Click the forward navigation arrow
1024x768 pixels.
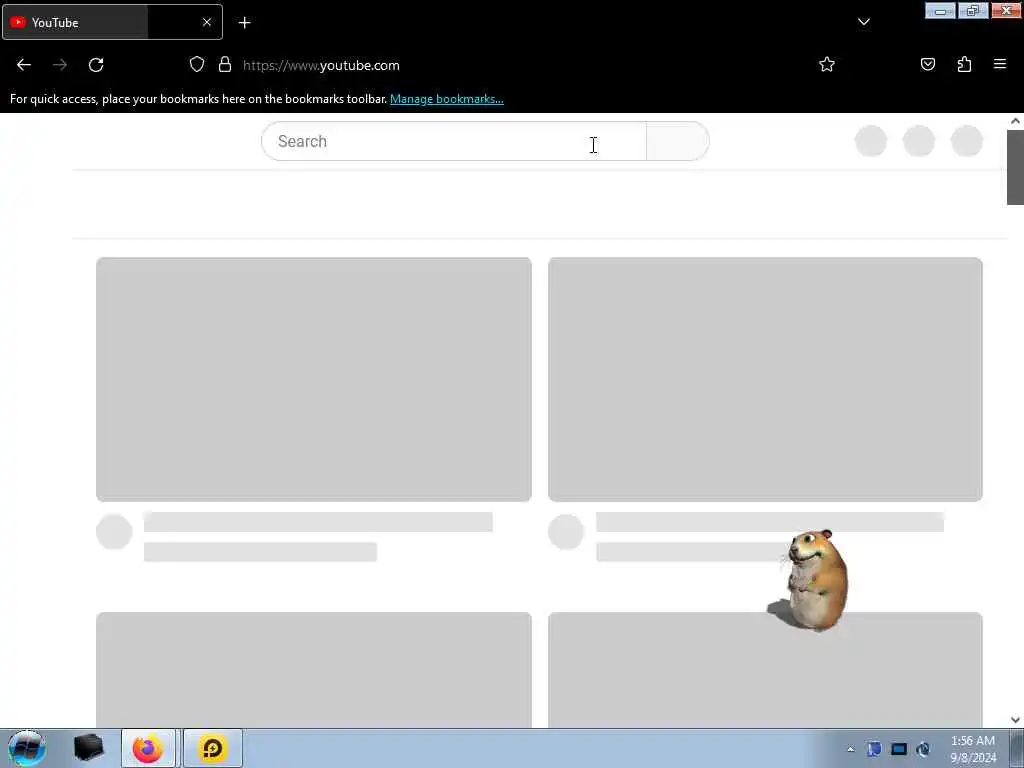click(x=60, y=65)
